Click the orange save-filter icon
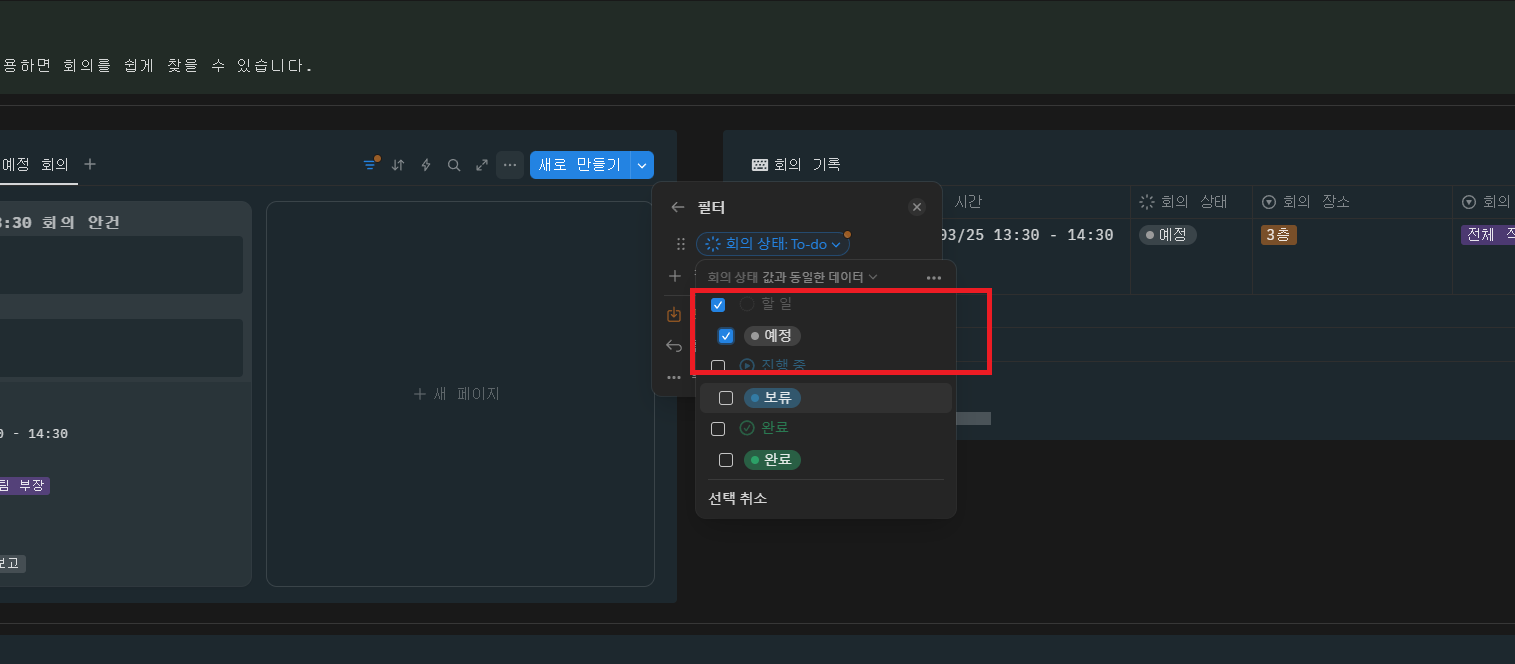 (674, 314)
